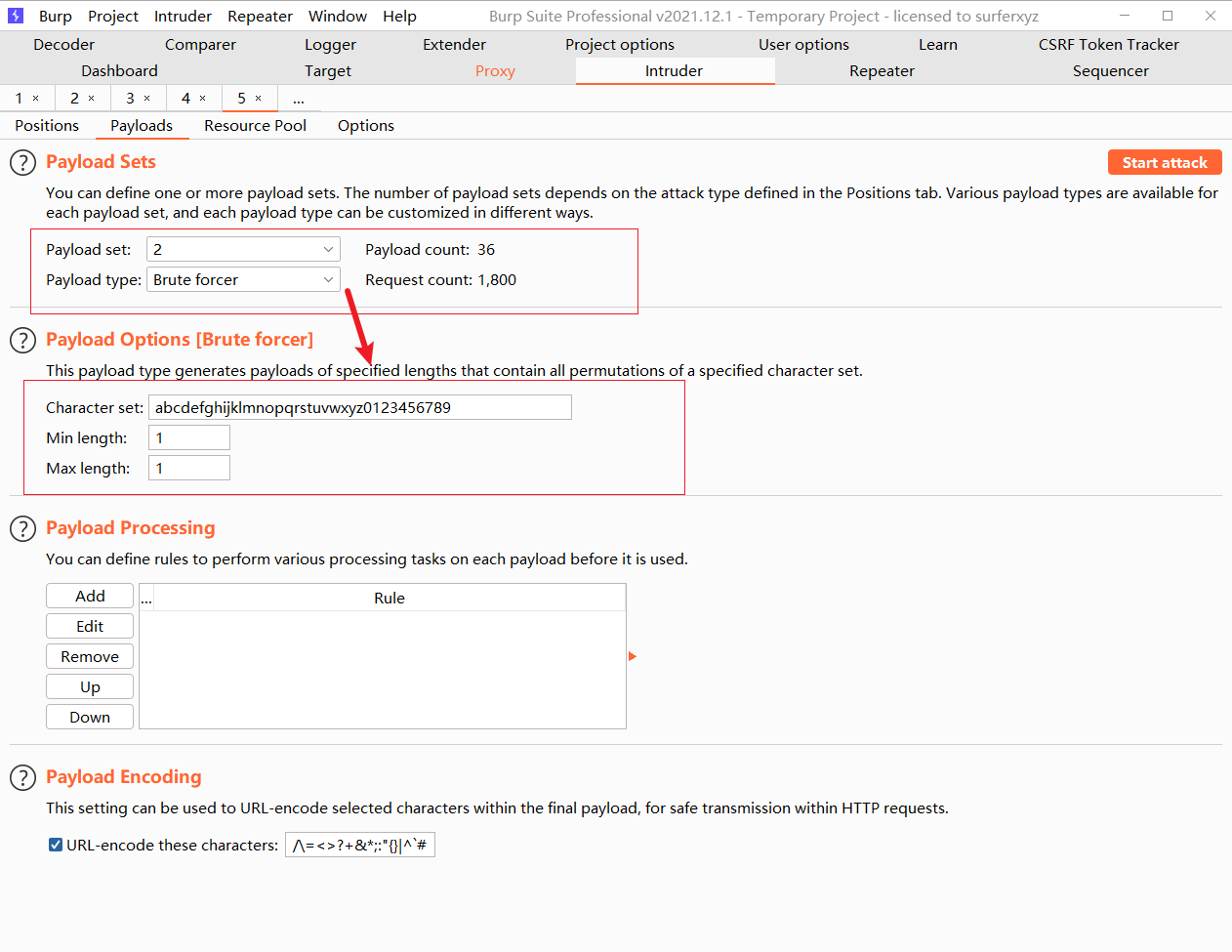Image resolution: width=1232 pixels, height=952 pixels.
Task: Click the Min length field
Action: 189,438
